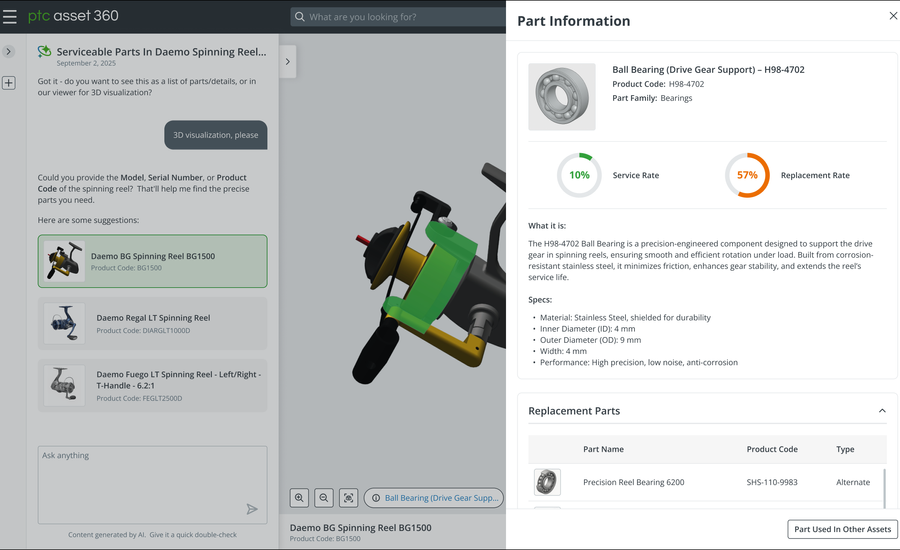
Task: Click the zoom in magnifier in viewer
Action: (x=299, y=497)
